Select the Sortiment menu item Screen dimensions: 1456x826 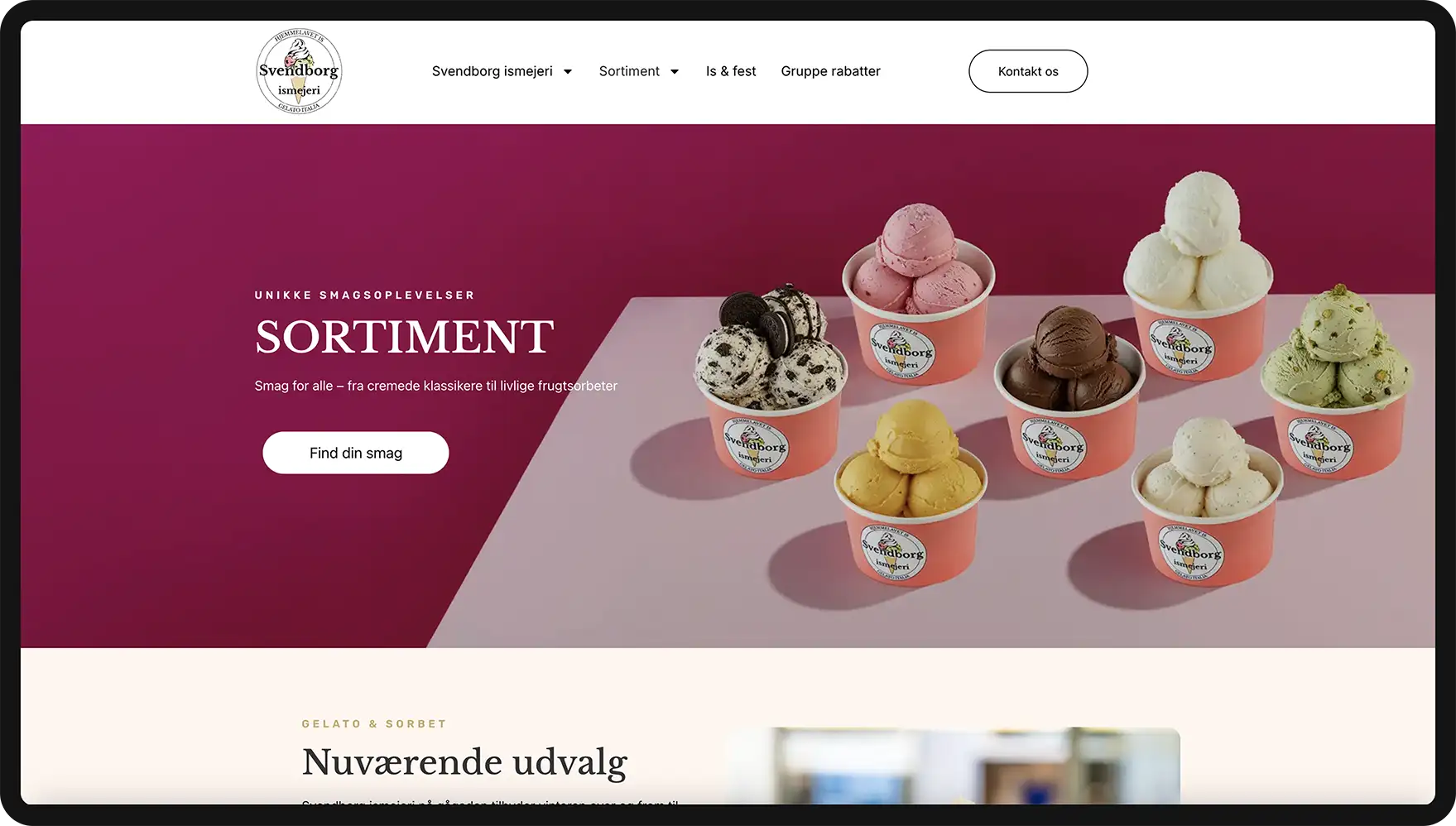629,71
